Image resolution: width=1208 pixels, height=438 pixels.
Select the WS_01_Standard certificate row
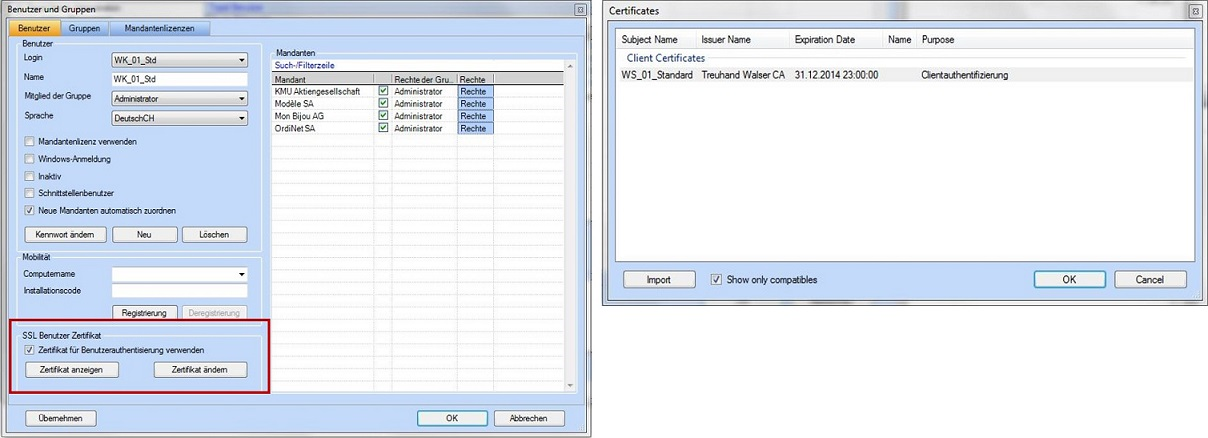[x=800, y=75]
